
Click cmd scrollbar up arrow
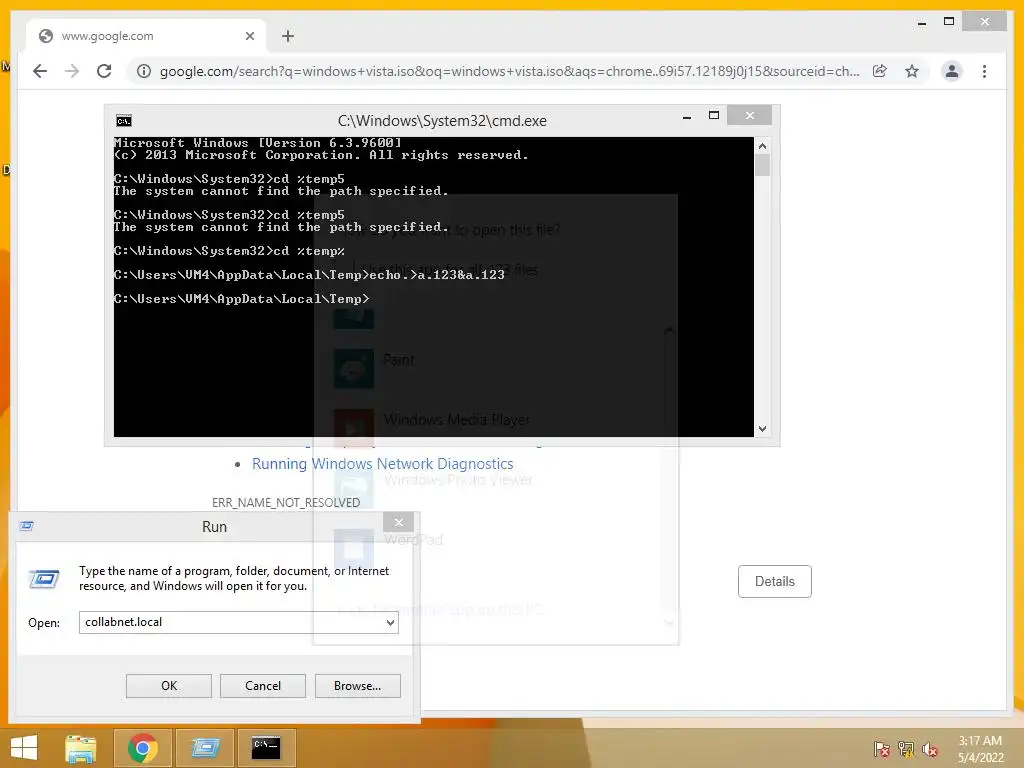(x=762, y=146)
